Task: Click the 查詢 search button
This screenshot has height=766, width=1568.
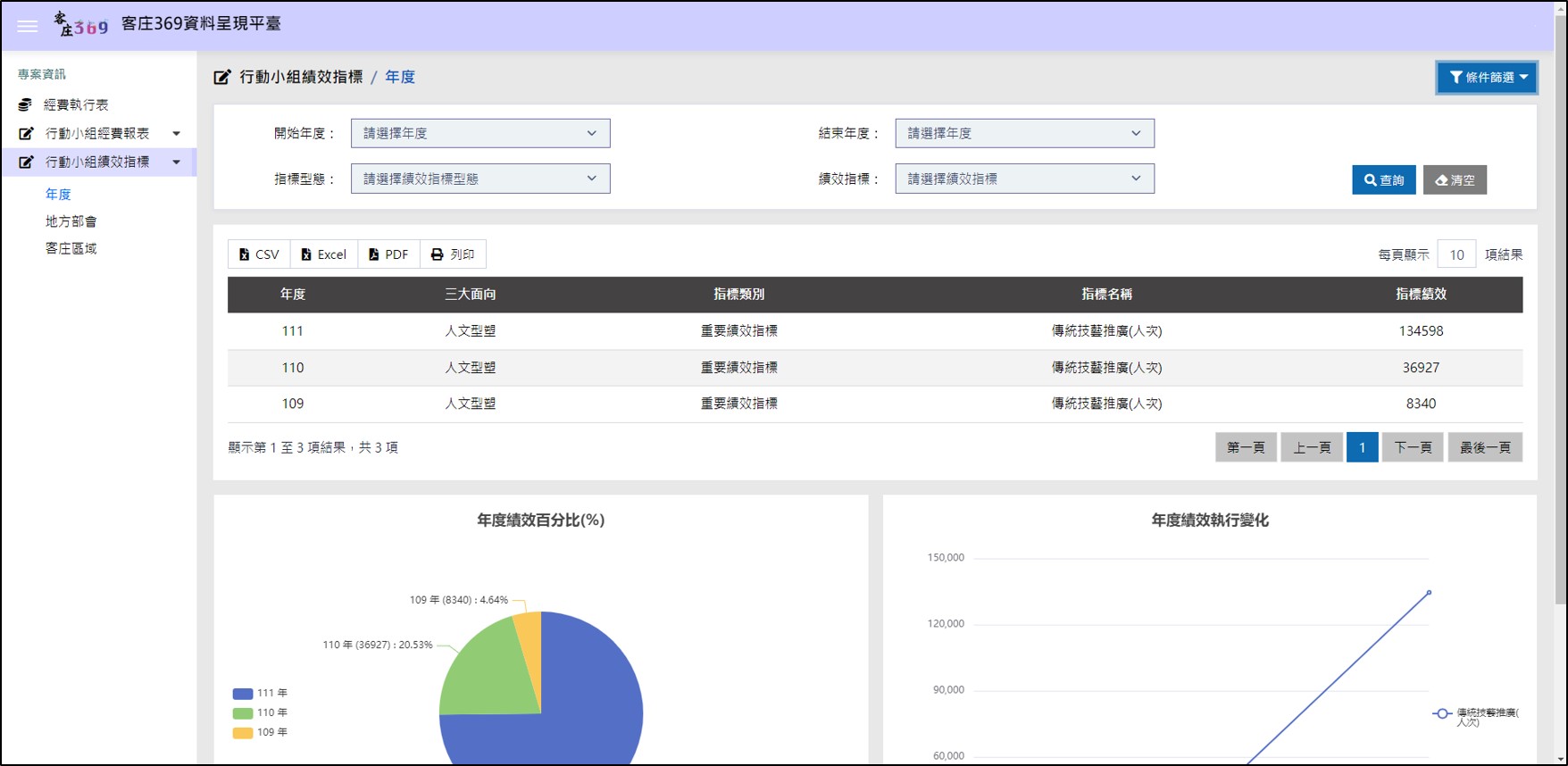Action: coord(1383,180)
